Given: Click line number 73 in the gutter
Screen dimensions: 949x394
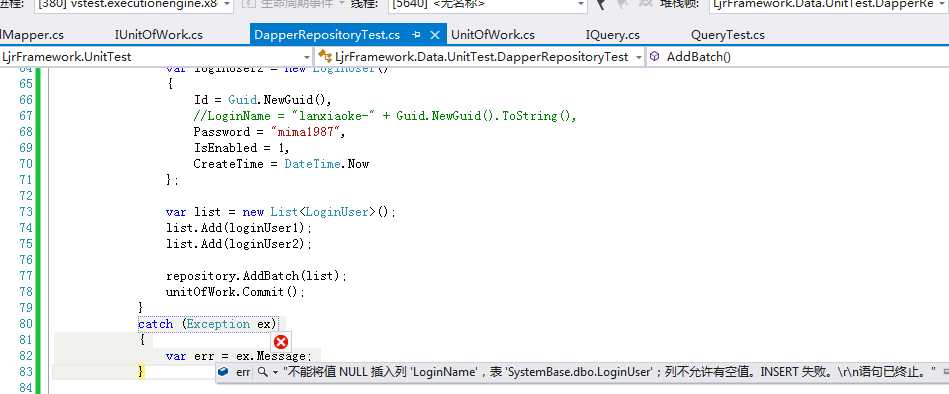Looking at the screenshot, I should pos(25,212).
